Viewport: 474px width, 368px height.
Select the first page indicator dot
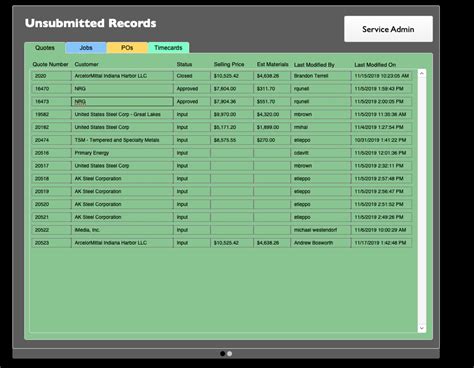pyautogui.click(x=223, y=354)
